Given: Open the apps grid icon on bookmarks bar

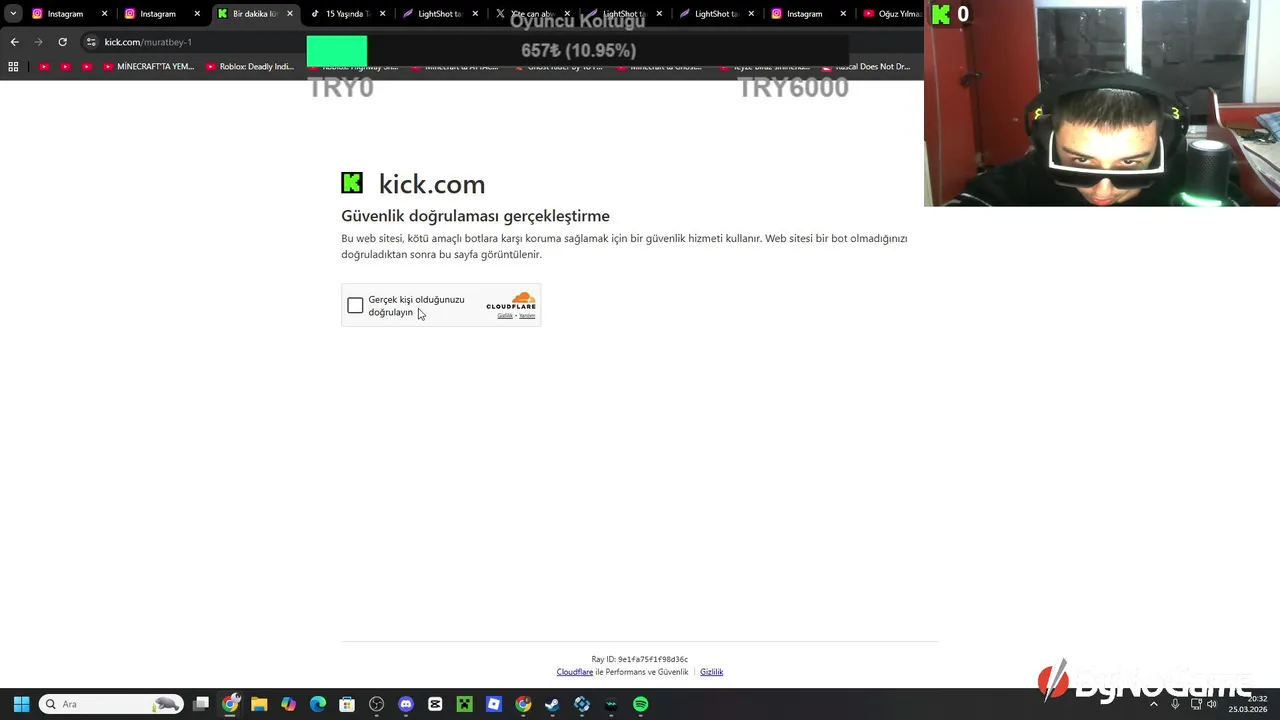Looking at the screenshot, I should pyautogui.click(x=13, y=67).
